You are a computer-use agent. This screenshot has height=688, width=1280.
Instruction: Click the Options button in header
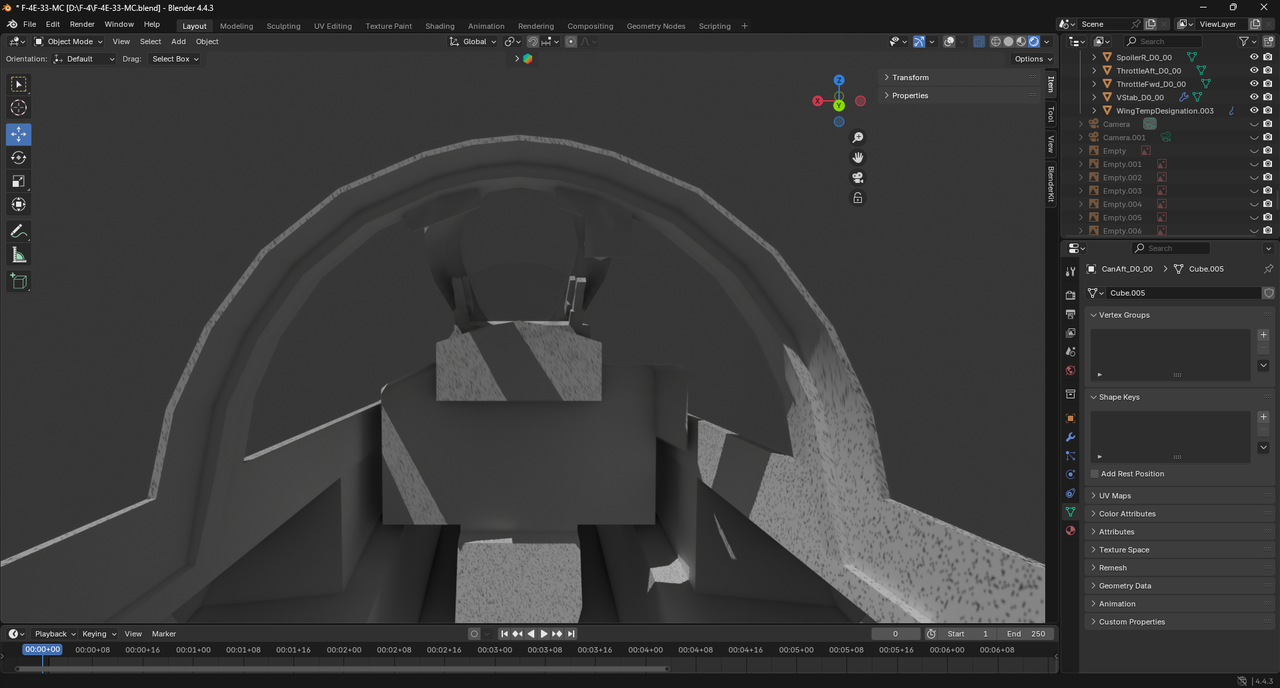(1033, 59)
